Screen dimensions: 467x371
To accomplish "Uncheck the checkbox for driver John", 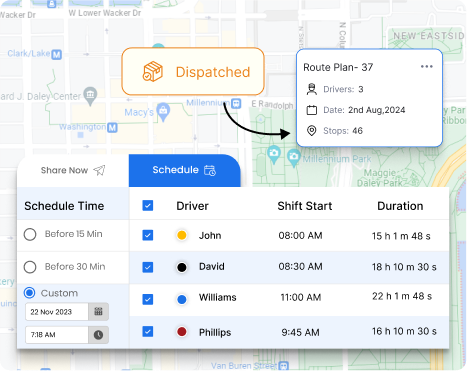I will (148, 235).
